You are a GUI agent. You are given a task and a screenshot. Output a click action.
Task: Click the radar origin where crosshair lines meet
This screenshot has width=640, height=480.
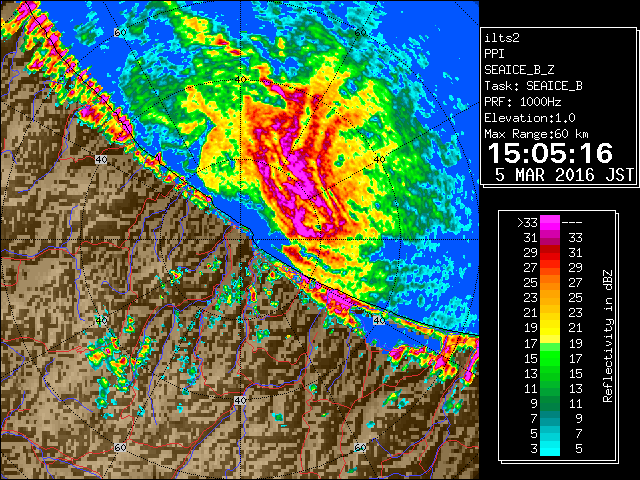tap(240, 240)
